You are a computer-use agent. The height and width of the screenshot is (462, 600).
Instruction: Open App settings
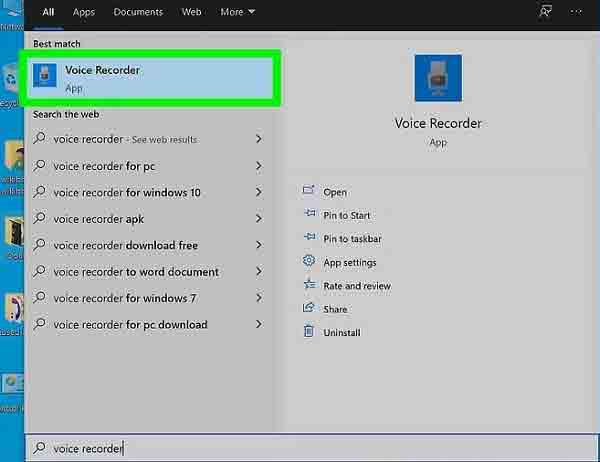[350, 263]
